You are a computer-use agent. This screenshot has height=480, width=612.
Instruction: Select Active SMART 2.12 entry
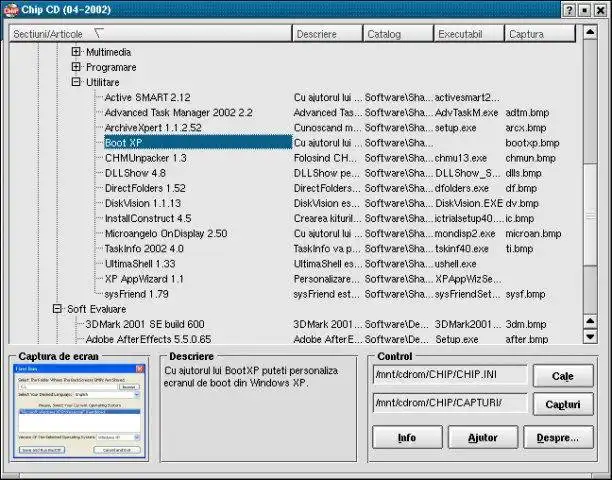pos(148,98)
